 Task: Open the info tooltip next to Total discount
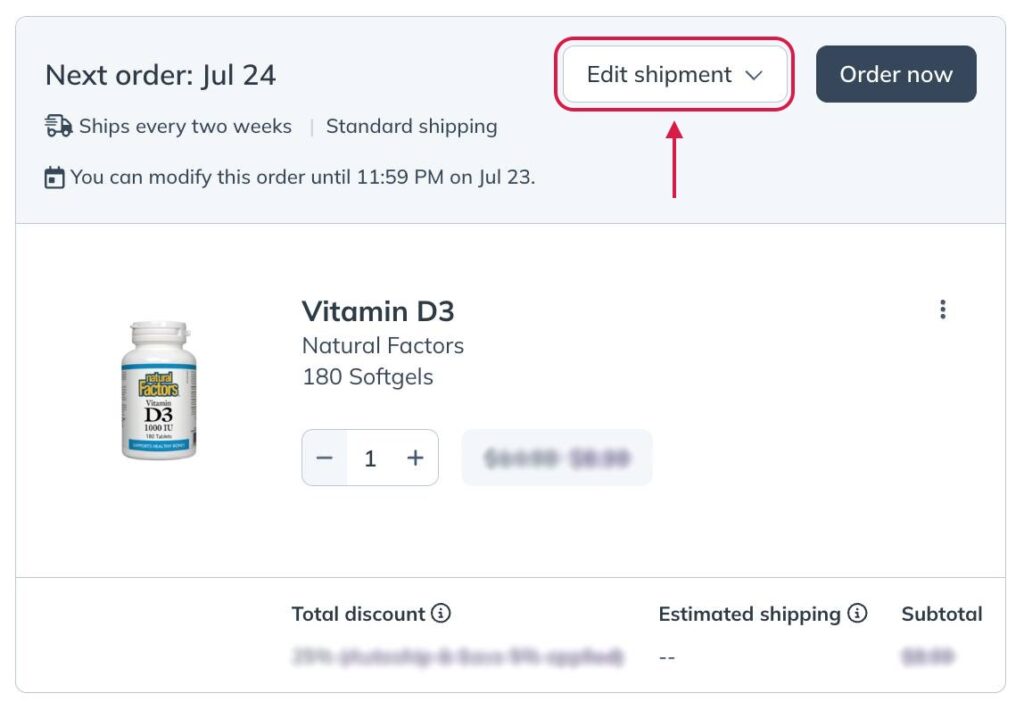tap(440, 614)
